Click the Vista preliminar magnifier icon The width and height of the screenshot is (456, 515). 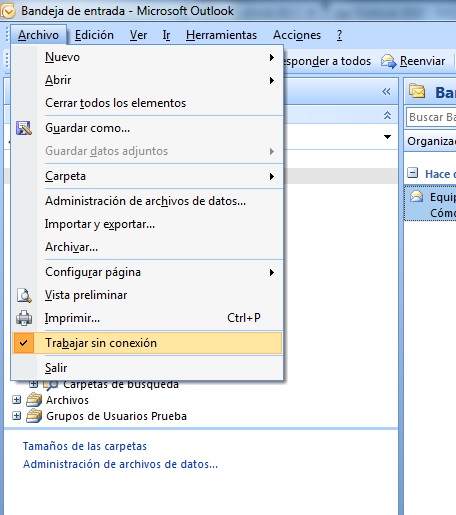pyautogui.click(x=24, y=295)
